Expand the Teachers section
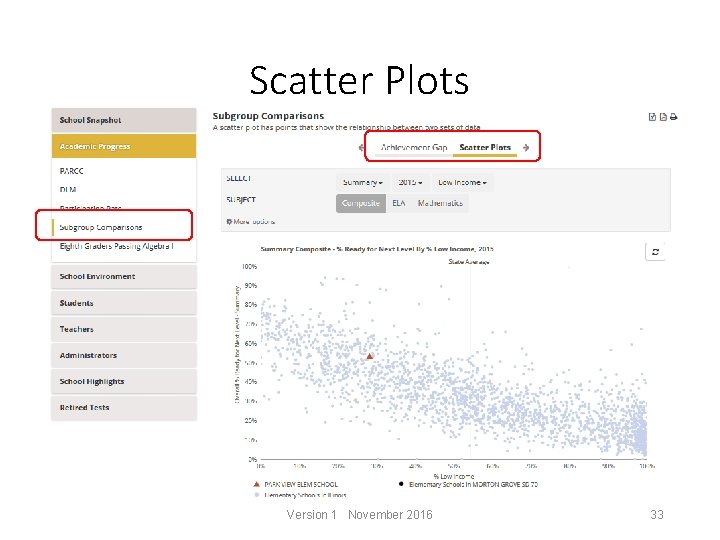This screenshot has width=720, height=540. click(124, 329)
